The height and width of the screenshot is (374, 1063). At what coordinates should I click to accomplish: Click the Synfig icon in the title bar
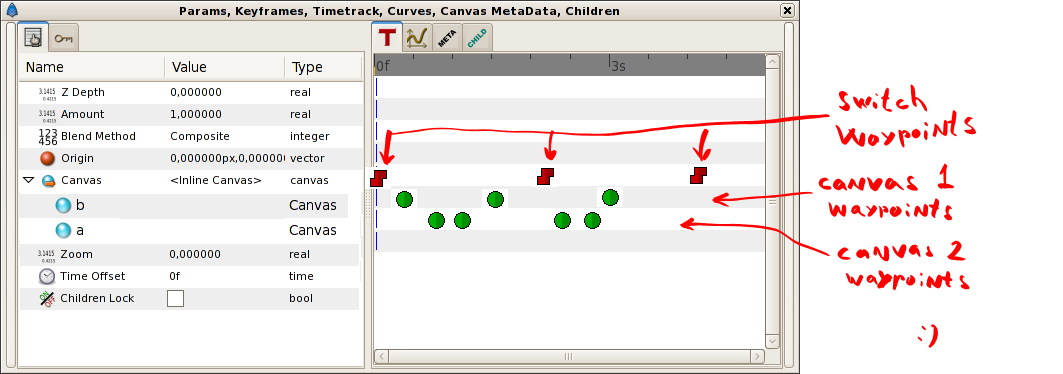pos(12,11)
